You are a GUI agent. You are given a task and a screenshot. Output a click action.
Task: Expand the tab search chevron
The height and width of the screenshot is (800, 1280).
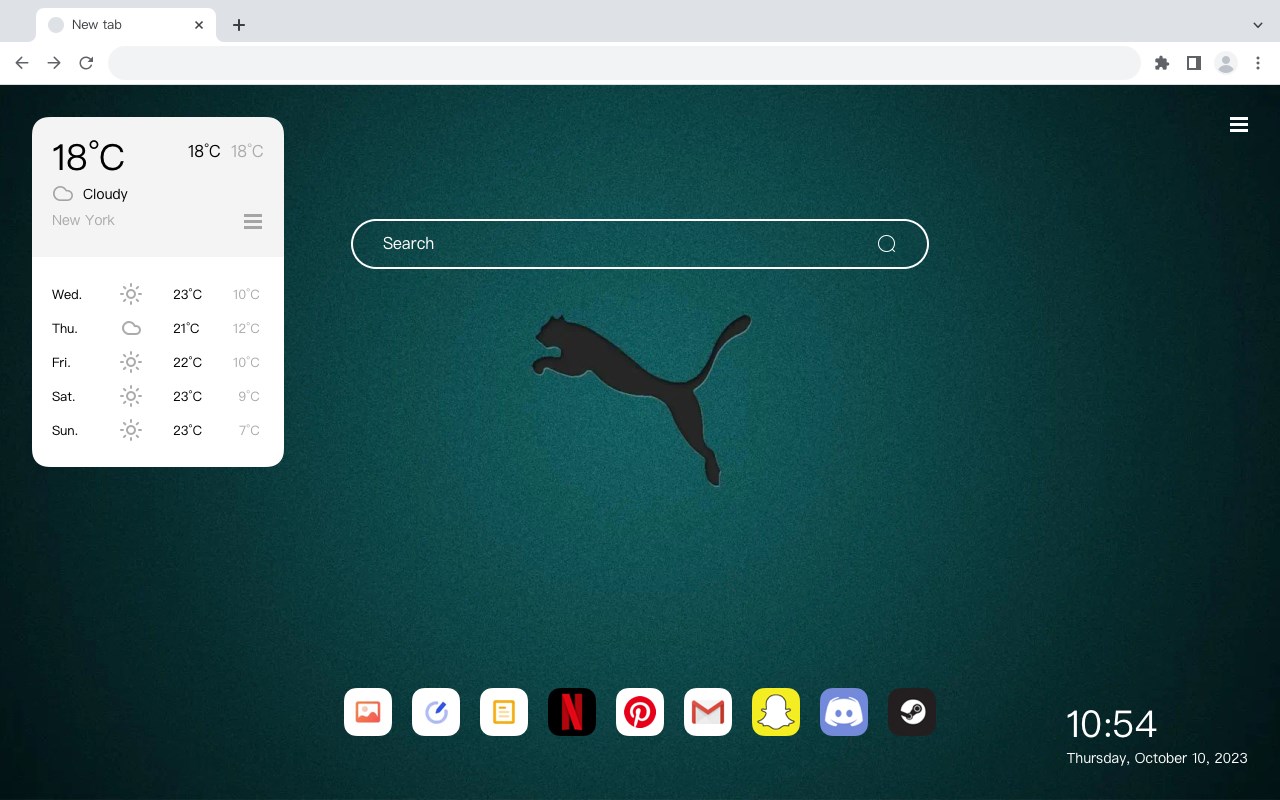pos(1258,25)
